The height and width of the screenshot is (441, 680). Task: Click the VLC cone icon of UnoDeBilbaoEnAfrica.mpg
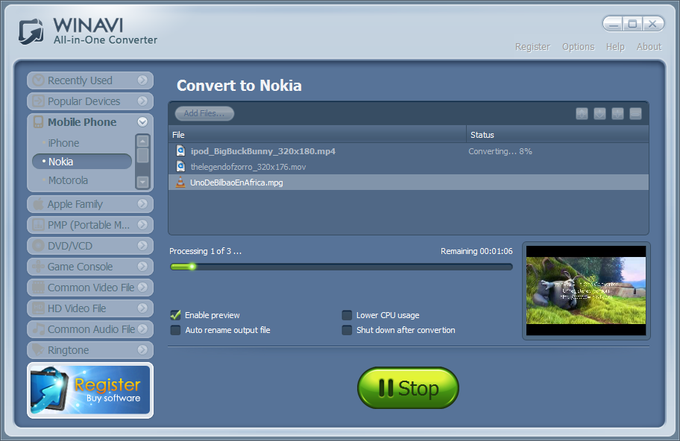[x=180, y=182]
